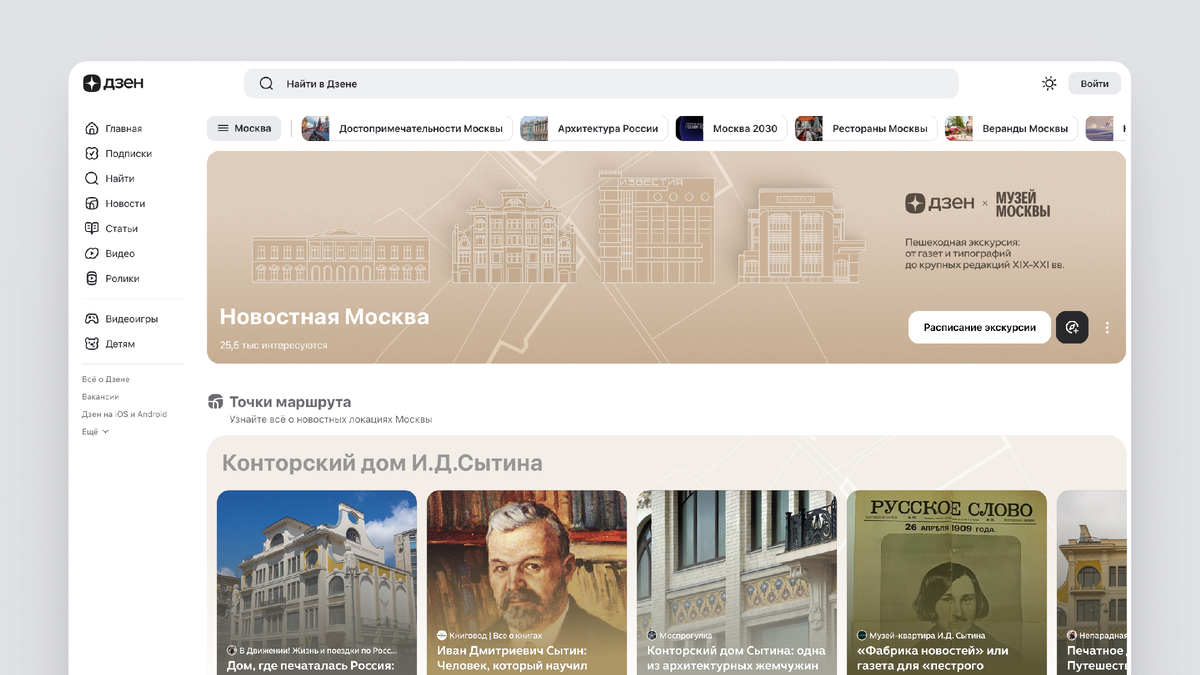Click the Подписки checkmark icon
Viewport: 1200px width, 675px height.
(91, 153)
